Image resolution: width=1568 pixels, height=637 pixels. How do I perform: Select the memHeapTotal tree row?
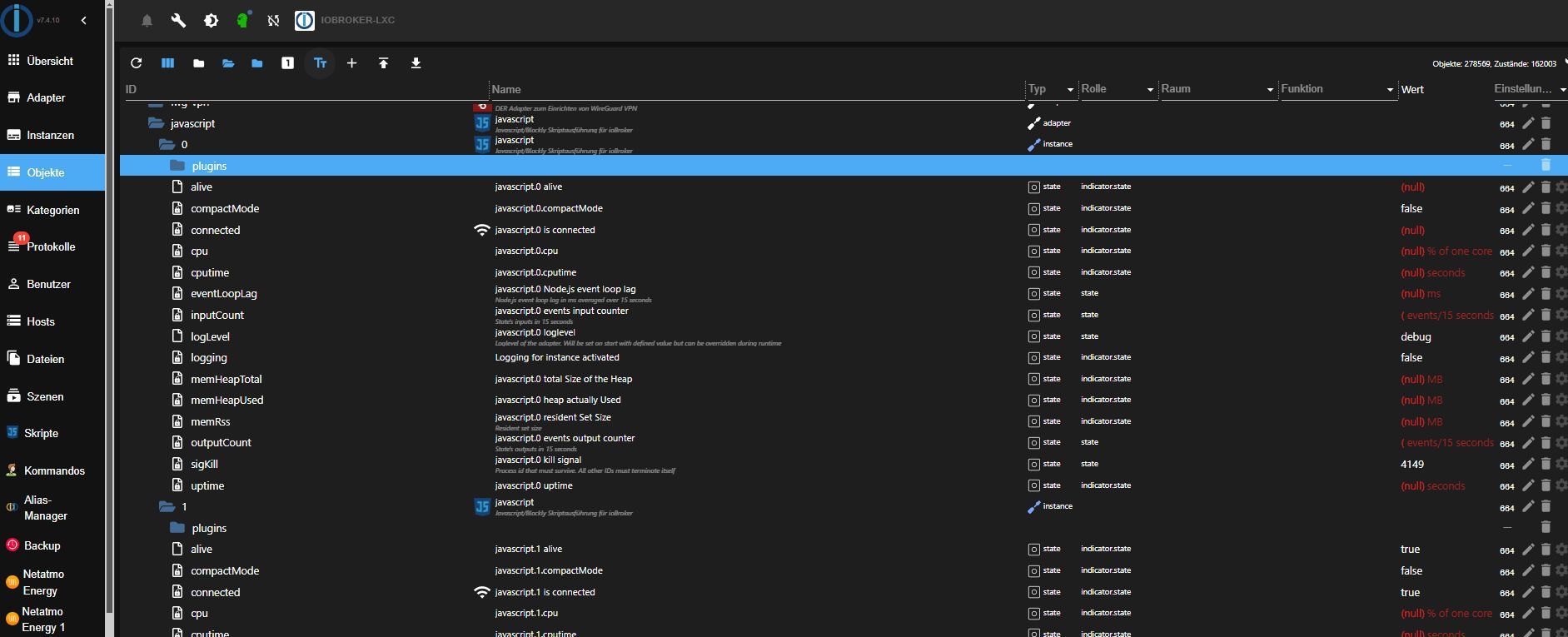click(844, 379)
